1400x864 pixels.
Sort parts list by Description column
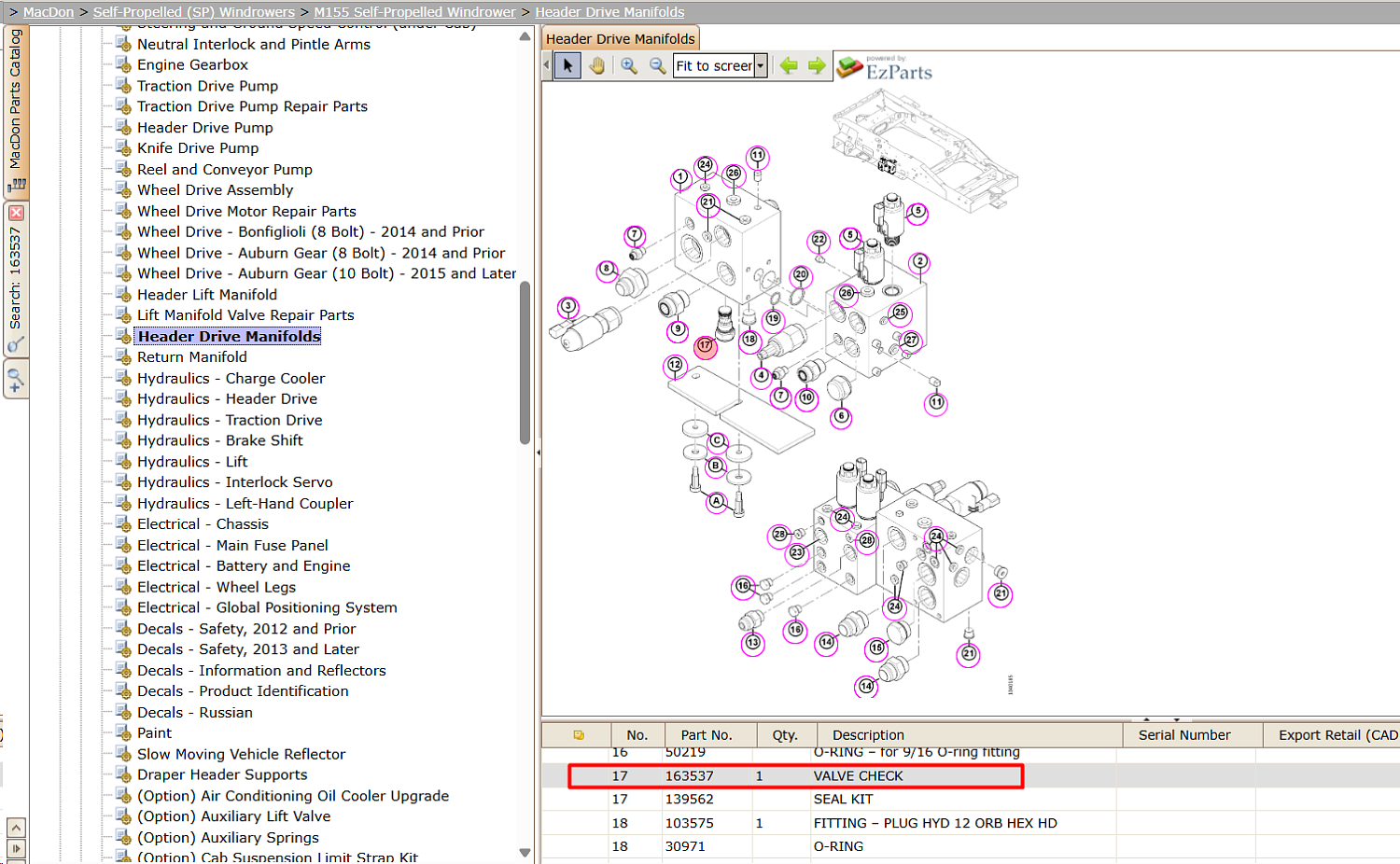pyautogui.click(x=970, y=735)
